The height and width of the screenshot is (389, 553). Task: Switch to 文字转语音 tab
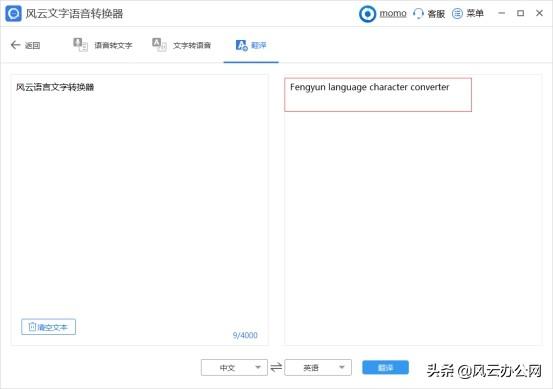click(192, 45)
